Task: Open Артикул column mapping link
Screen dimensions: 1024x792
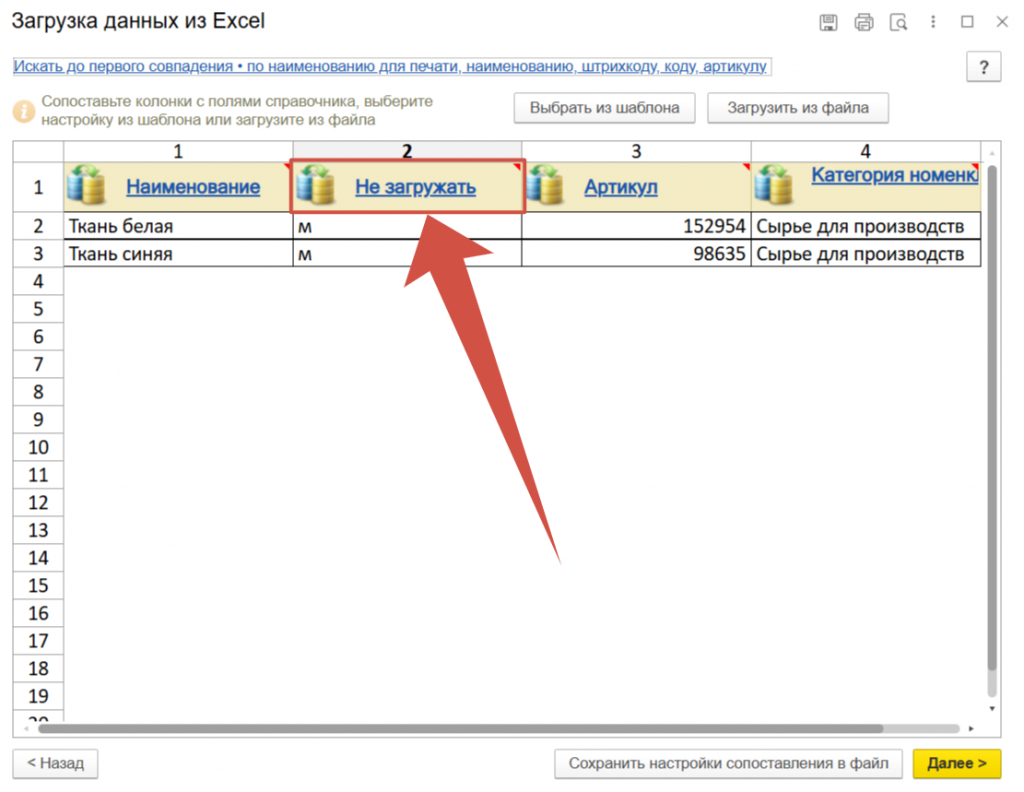Action: click(x=620, y=187)
